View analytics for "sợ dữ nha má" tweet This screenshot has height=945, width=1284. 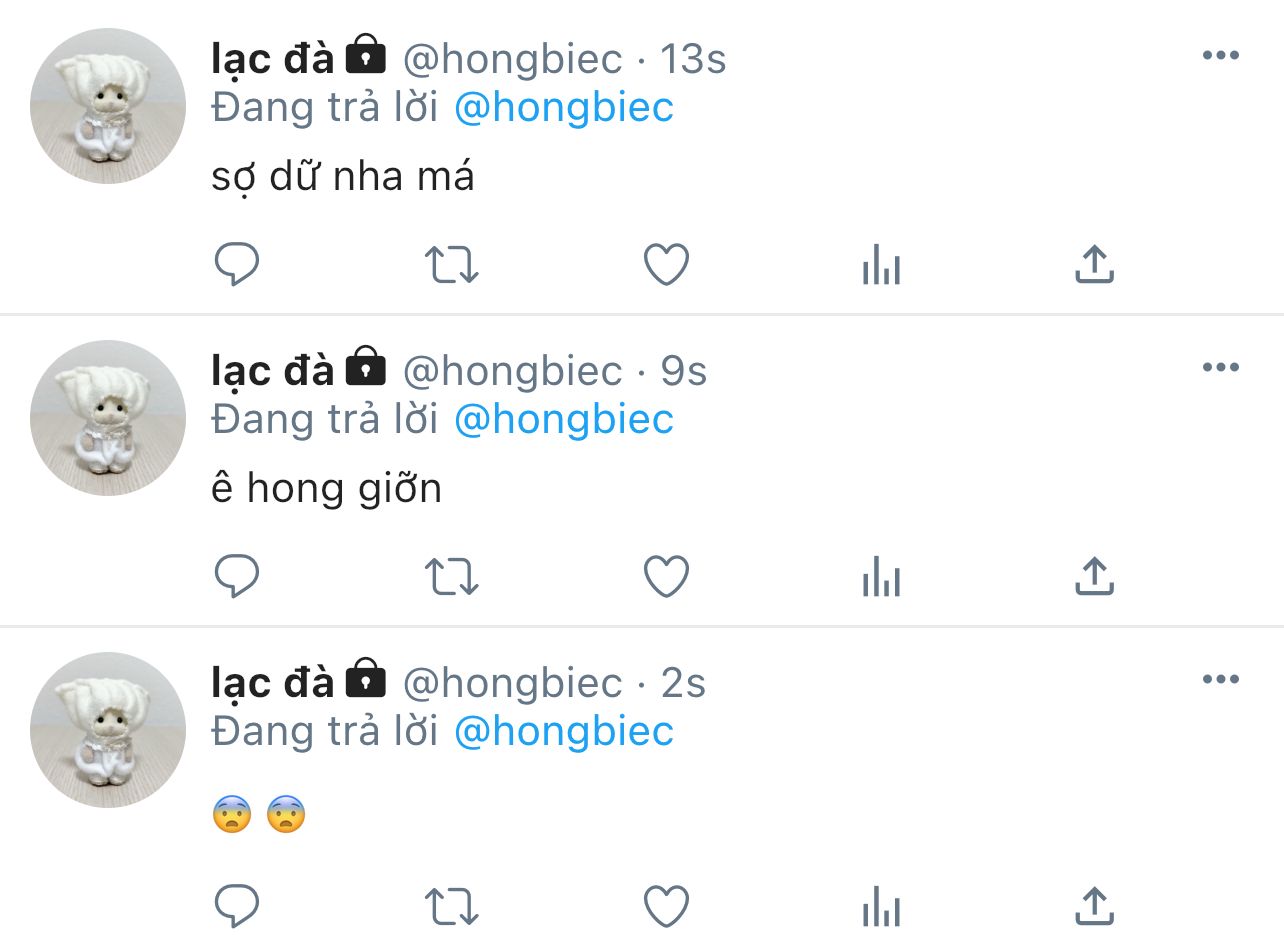click(881, 266)
